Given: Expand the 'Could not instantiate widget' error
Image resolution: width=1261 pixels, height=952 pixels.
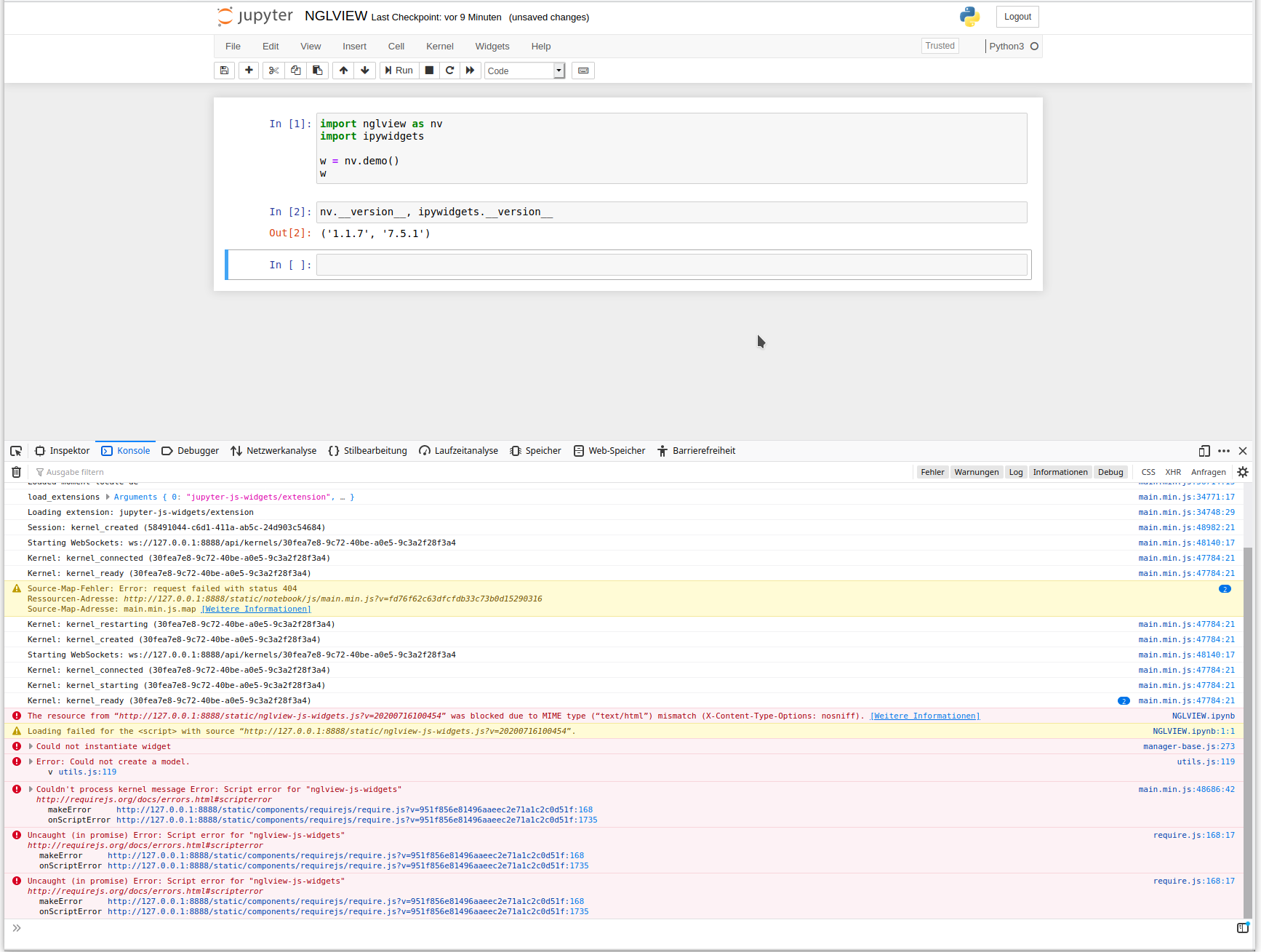Looking at the screenshot, I should 31,746.
